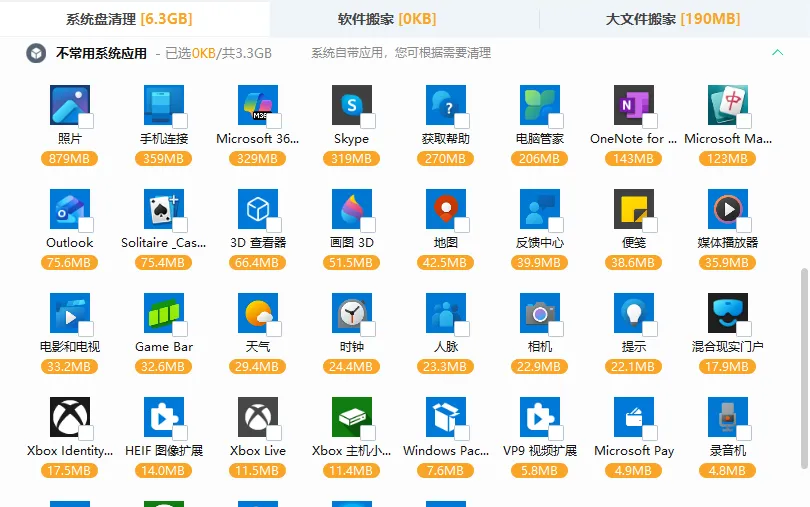810x507 pixels.
Task: Click the 混合现实门户 app icon
Action: 728,313
